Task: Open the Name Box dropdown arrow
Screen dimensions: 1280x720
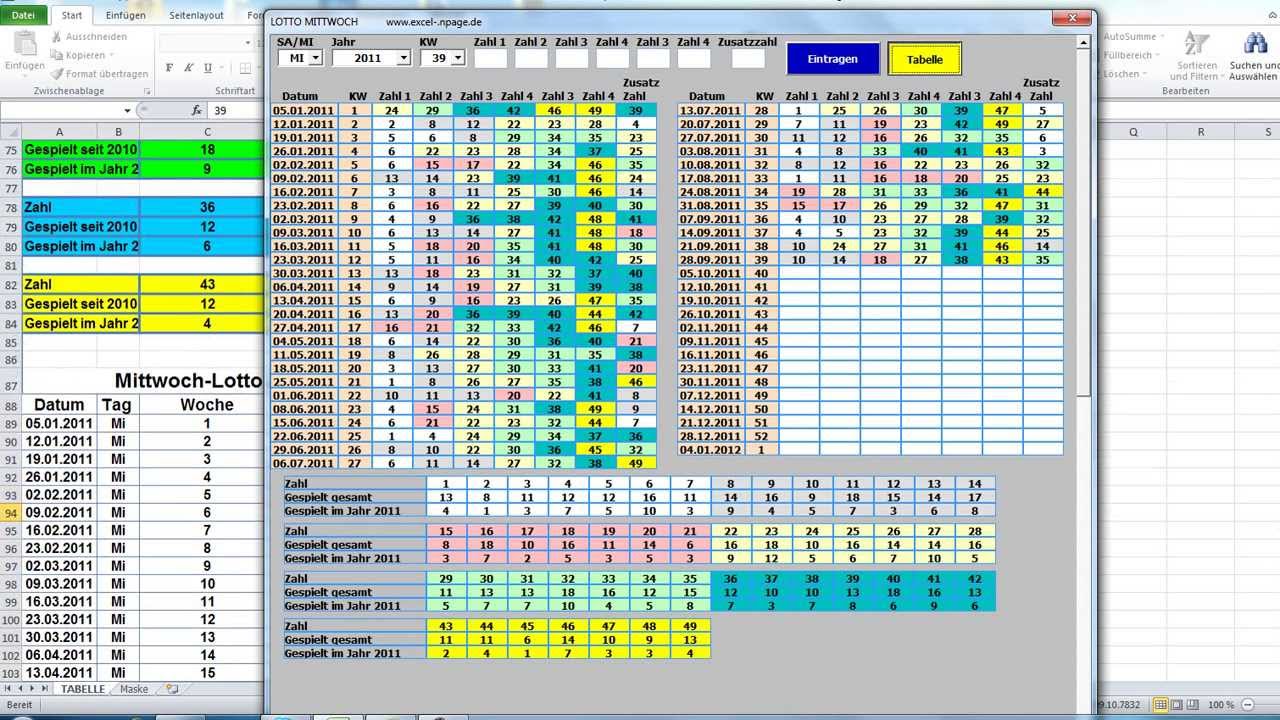Action: (x=127, y=111)
